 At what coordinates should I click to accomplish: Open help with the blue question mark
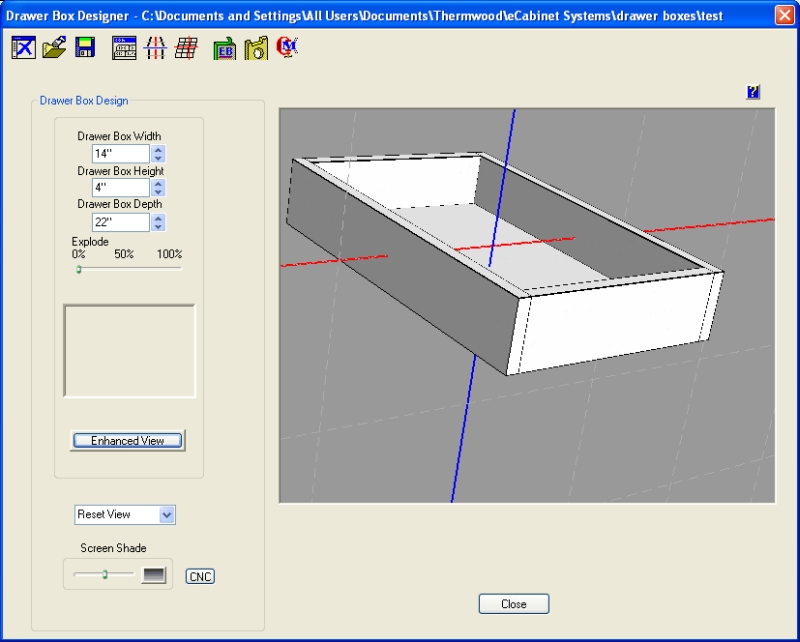(x=753, y=92)
